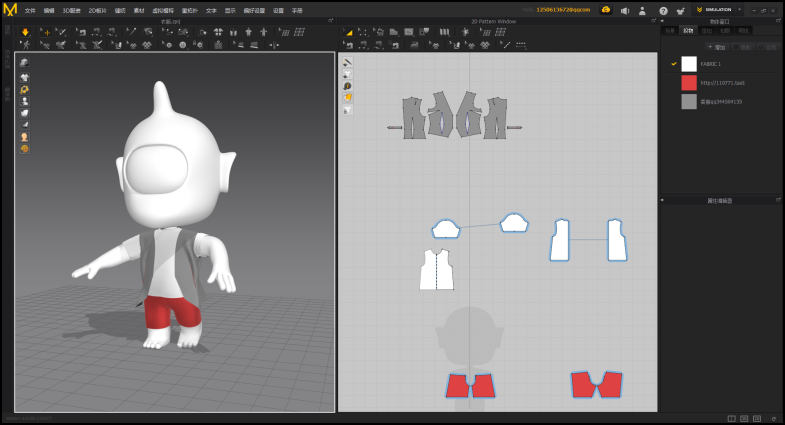Select the red fabric color swatch

[x=689, y=83]
